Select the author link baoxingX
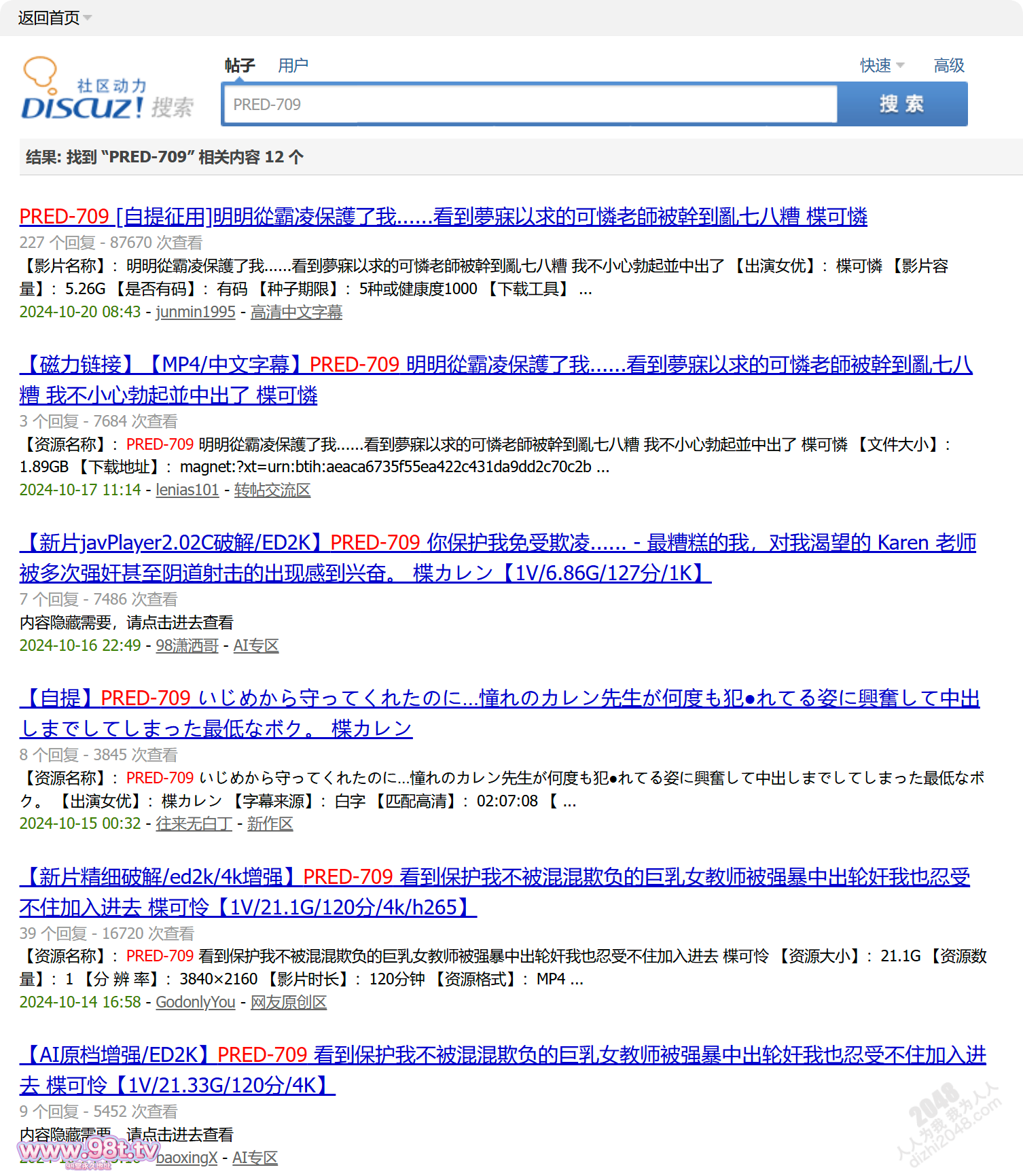Viewport: 1023px width, 1176px height. coord(187,1158)
